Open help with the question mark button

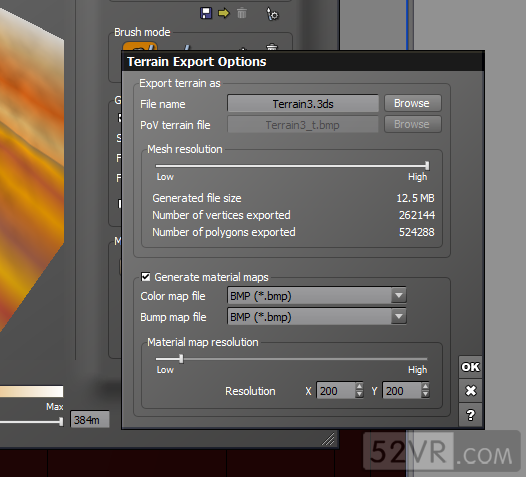[470, 415]
